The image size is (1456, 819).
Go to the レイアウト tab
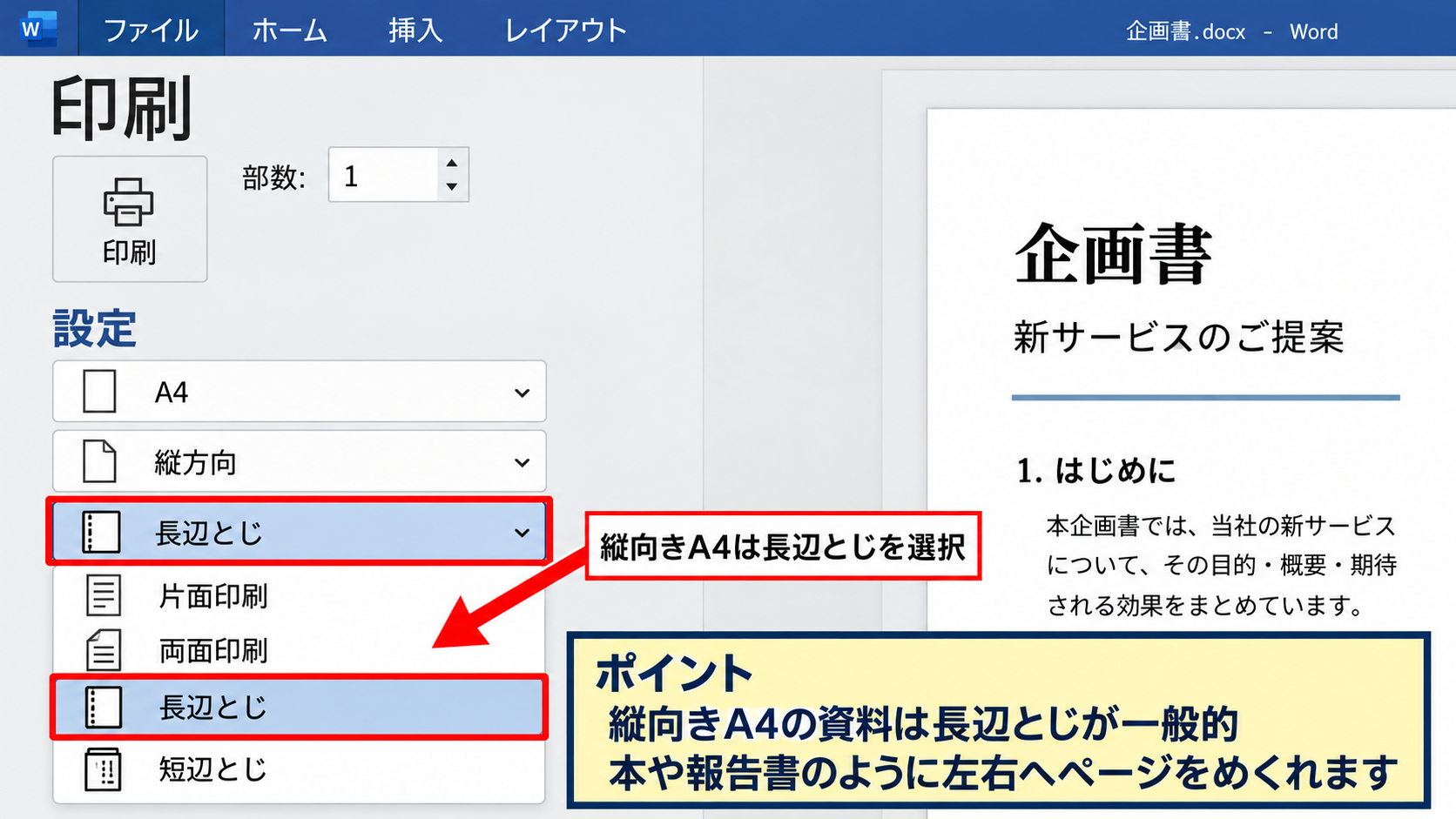[x=566, y=30]
